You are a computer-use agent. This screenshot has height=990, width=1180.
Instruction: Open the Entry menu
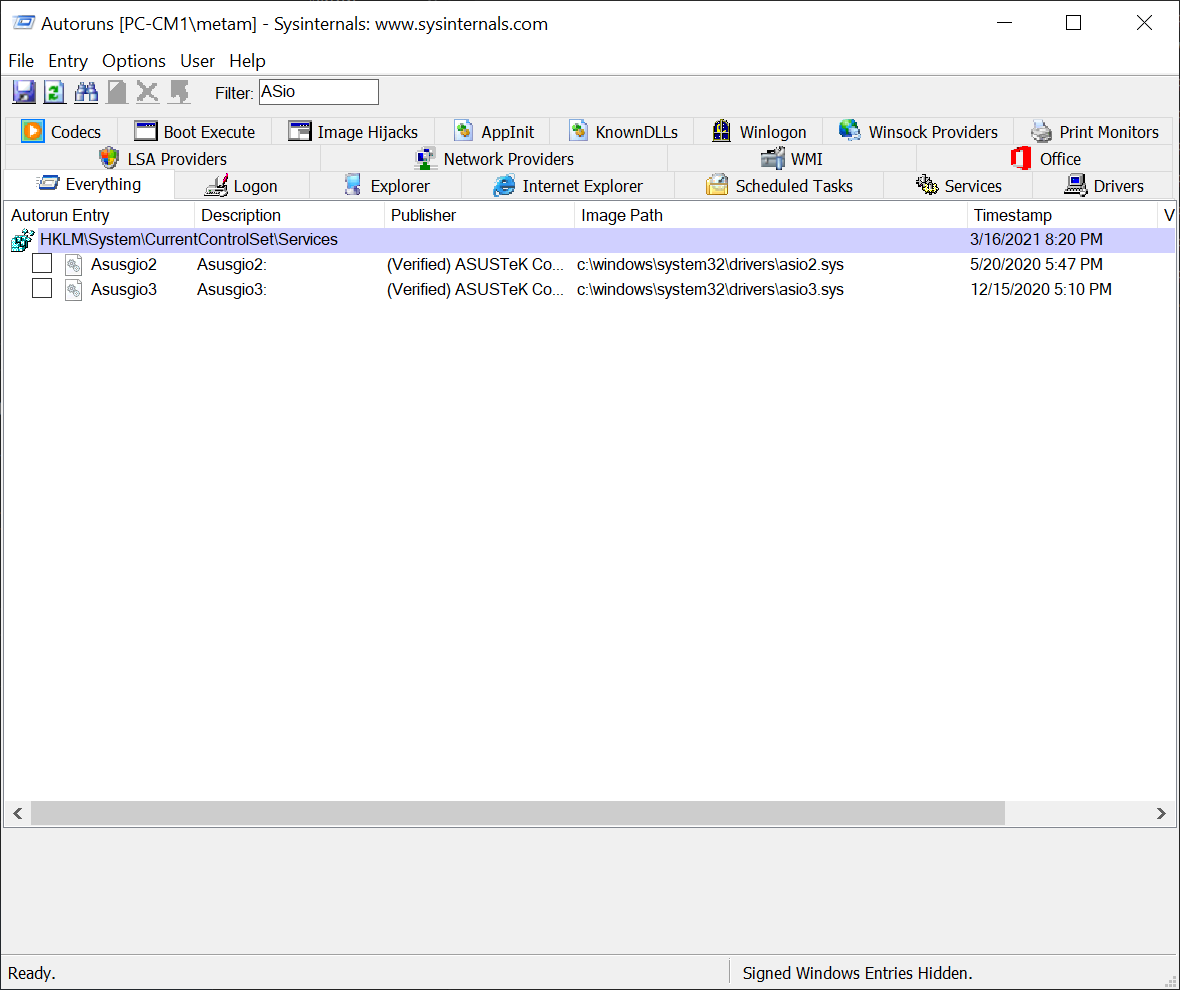68,61
